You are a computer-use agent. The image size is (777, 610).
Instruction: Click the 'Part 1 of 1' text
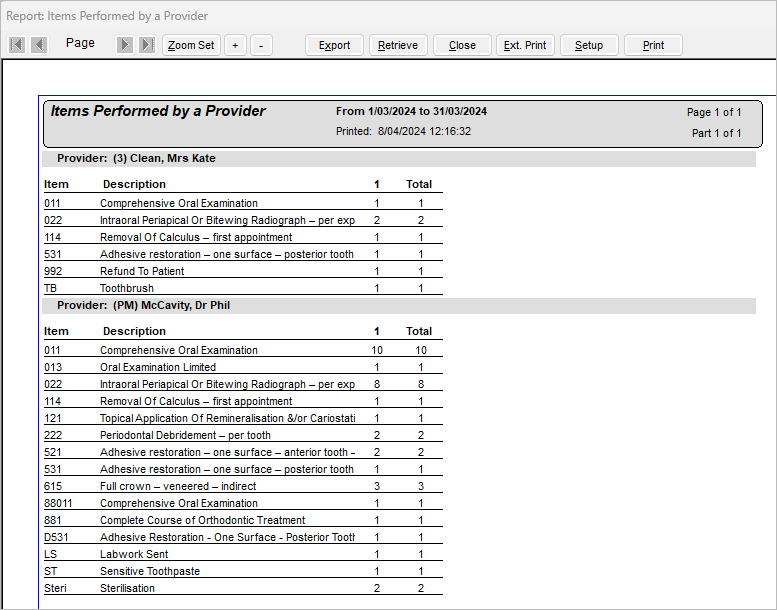click(717, 133)
